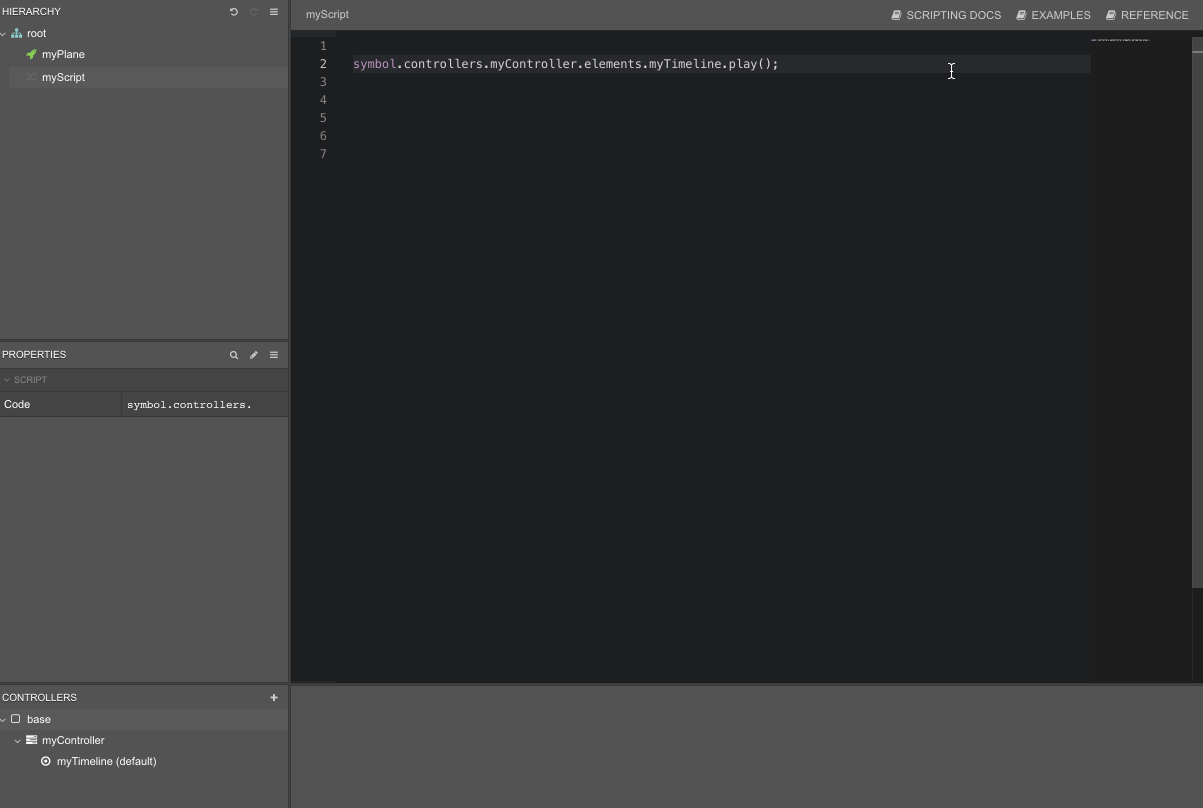Image resolution: width=1203 pixels, height=808 pixels.
Task: Click the Reference book icon
Action: coord(1111,15)
